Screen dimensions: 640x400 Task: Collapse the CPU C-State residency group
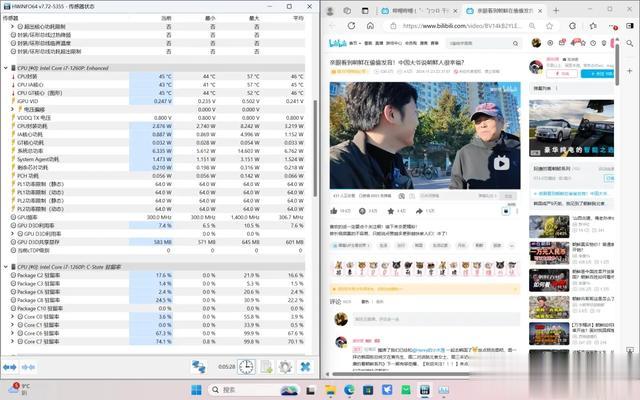[x=6, y=267]
